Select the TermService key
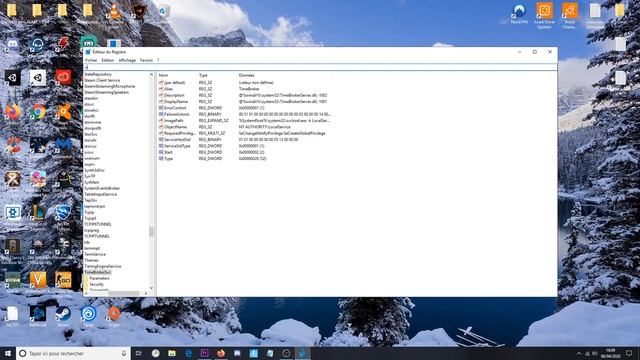This screenshot has height=360, width=640. pos(95,254)
